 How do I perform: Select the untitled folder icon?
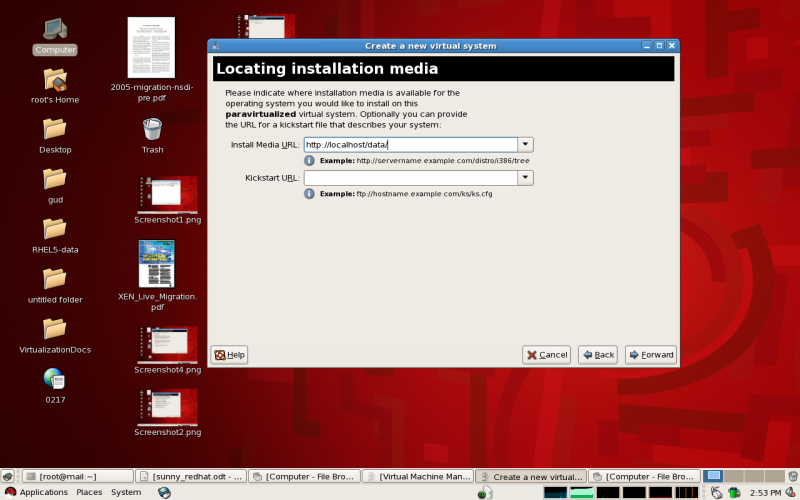(55, 280)
